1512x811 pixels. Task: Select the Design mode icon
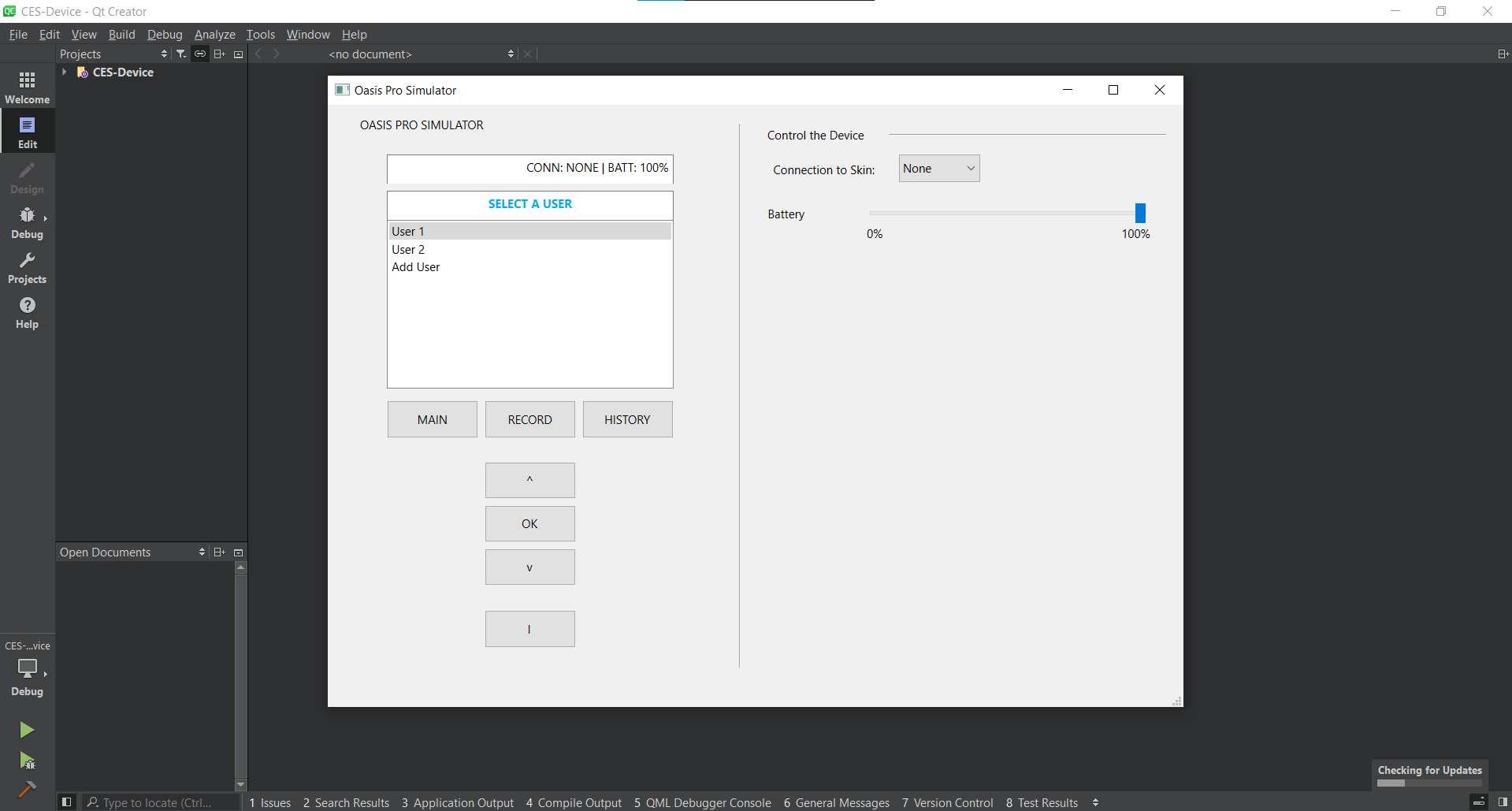coord(28,177)
